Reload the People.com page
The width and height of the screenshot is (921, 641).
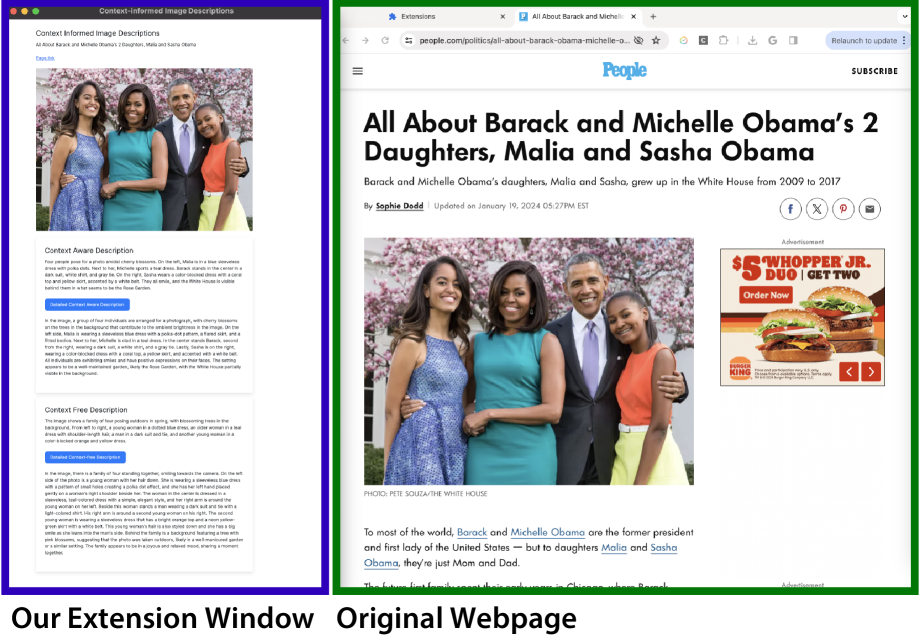[x=385, y=41]
